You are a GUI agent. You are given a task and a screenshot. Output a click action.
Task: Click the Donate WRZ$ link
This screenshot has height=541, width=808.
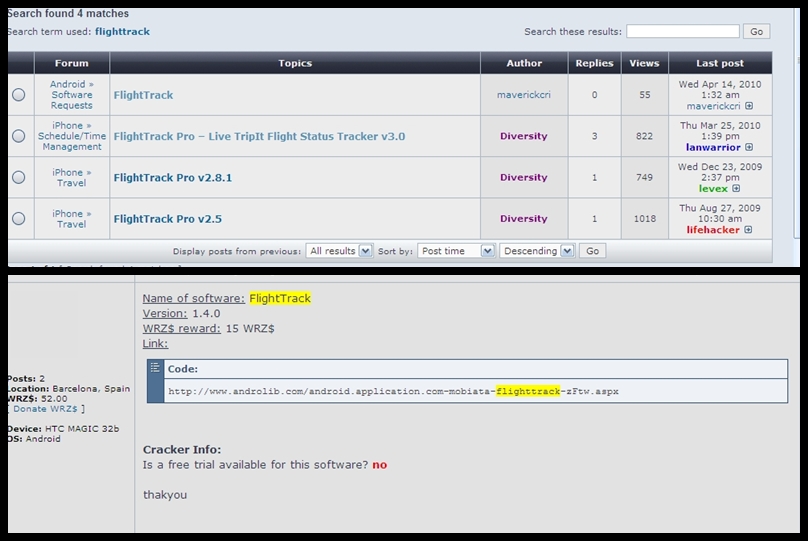coord(45,409)
